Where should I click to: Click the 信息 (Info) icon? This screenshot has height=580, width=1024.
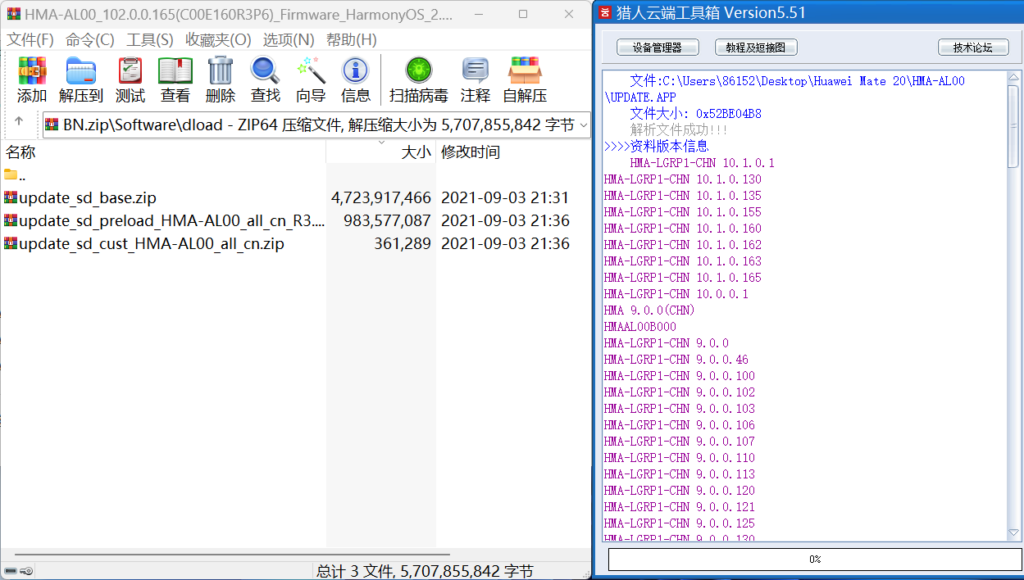[355, 71]
